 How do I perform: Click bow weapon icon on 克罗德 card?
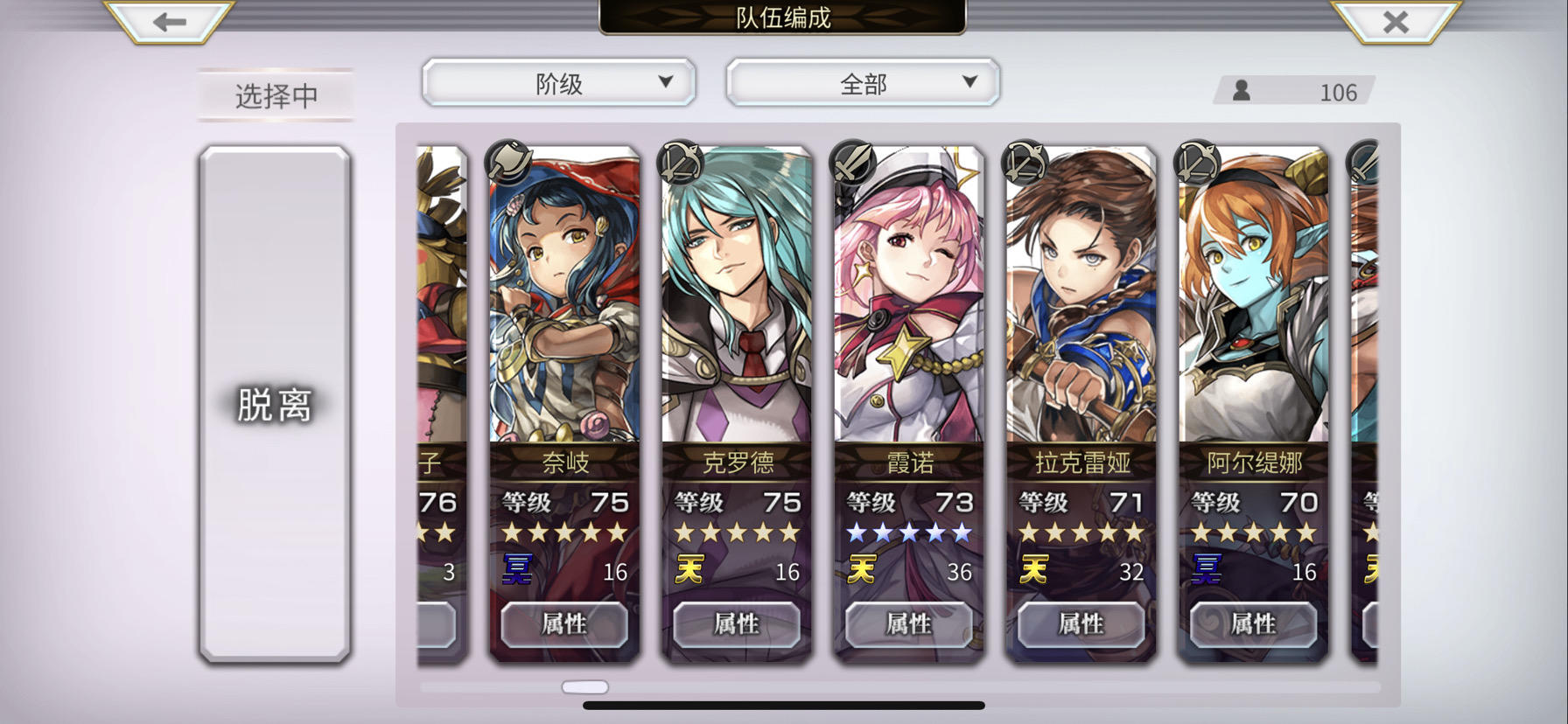pyautogui.click(x=679, y=161)
